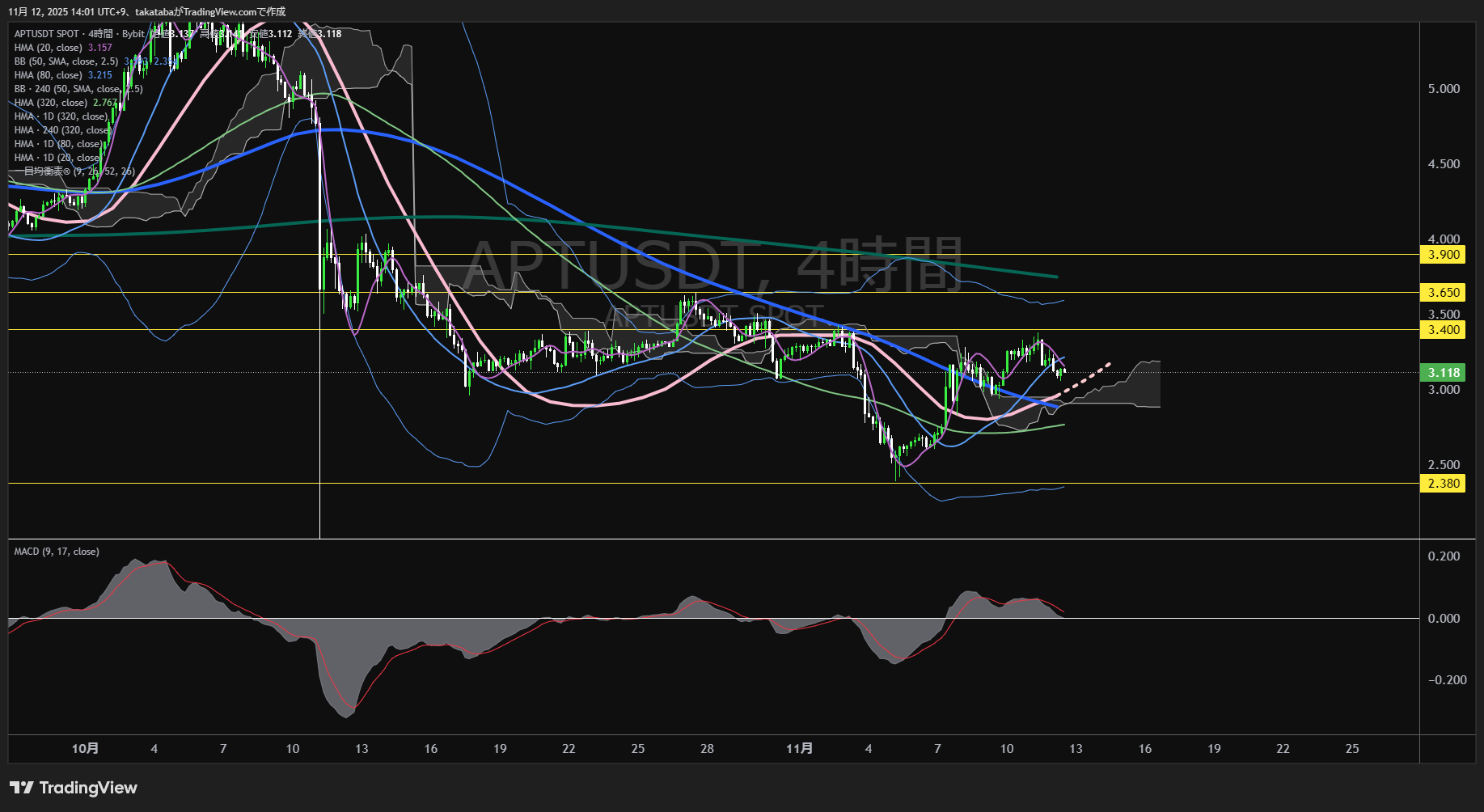The image size is (1484, 812).
Task: Click the green 3.118 current price label
Action: (x=1444, y=373)
